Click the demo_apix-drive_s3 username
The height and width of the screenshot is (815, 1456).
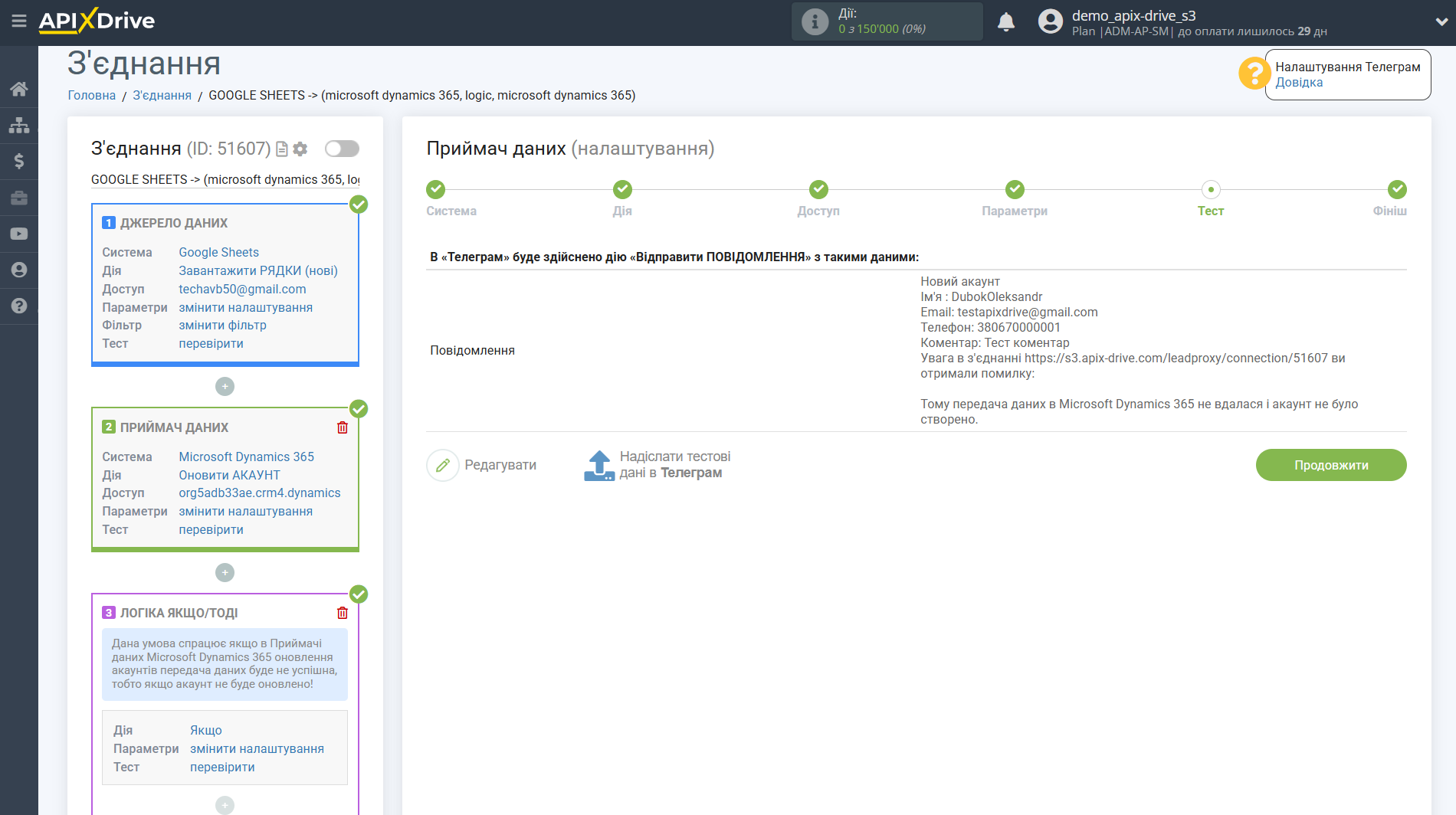point(1133,15)
